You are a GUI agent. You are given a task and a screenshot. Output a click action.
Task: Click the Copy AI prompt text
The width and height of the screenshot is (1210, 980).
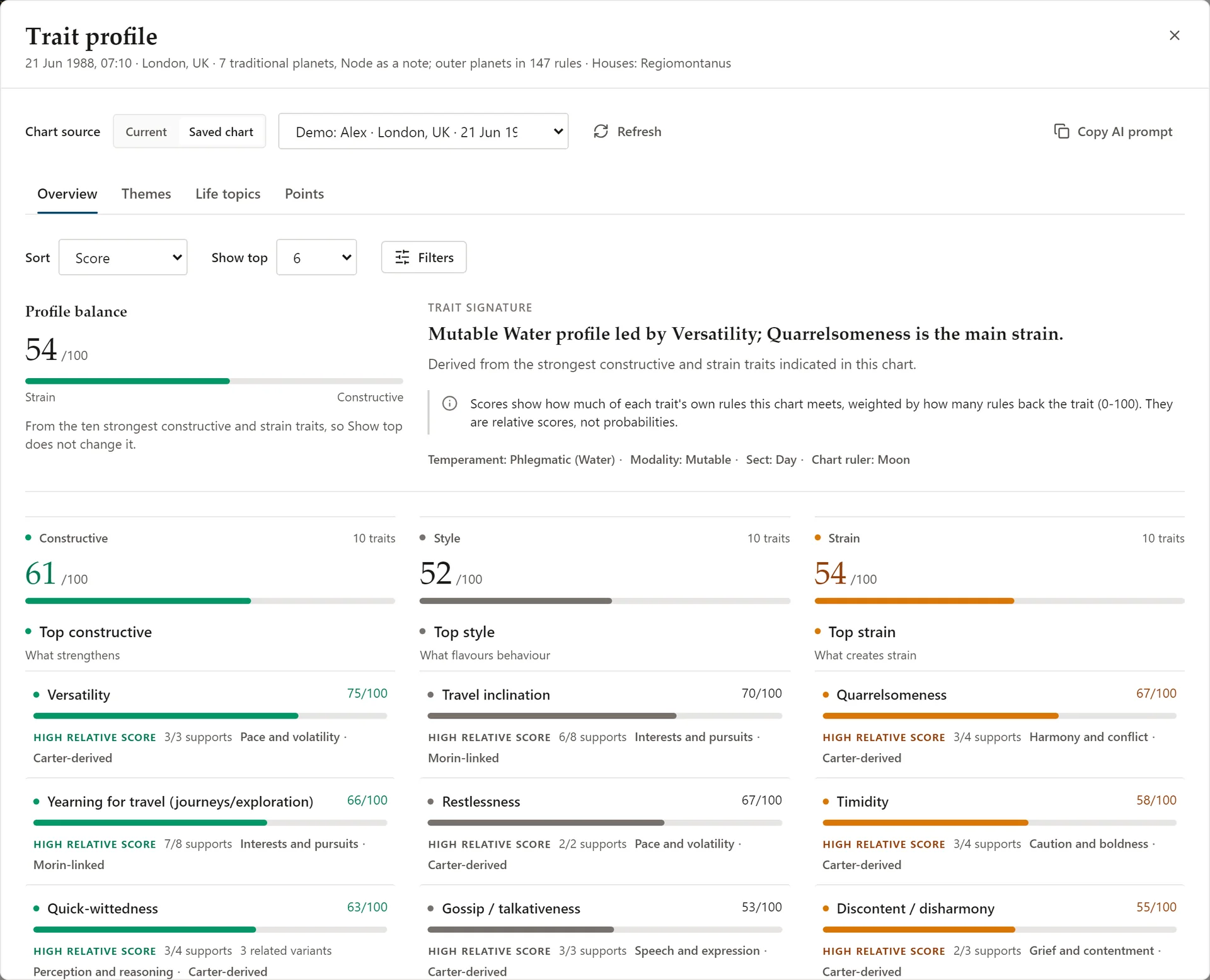(1125, 132)
